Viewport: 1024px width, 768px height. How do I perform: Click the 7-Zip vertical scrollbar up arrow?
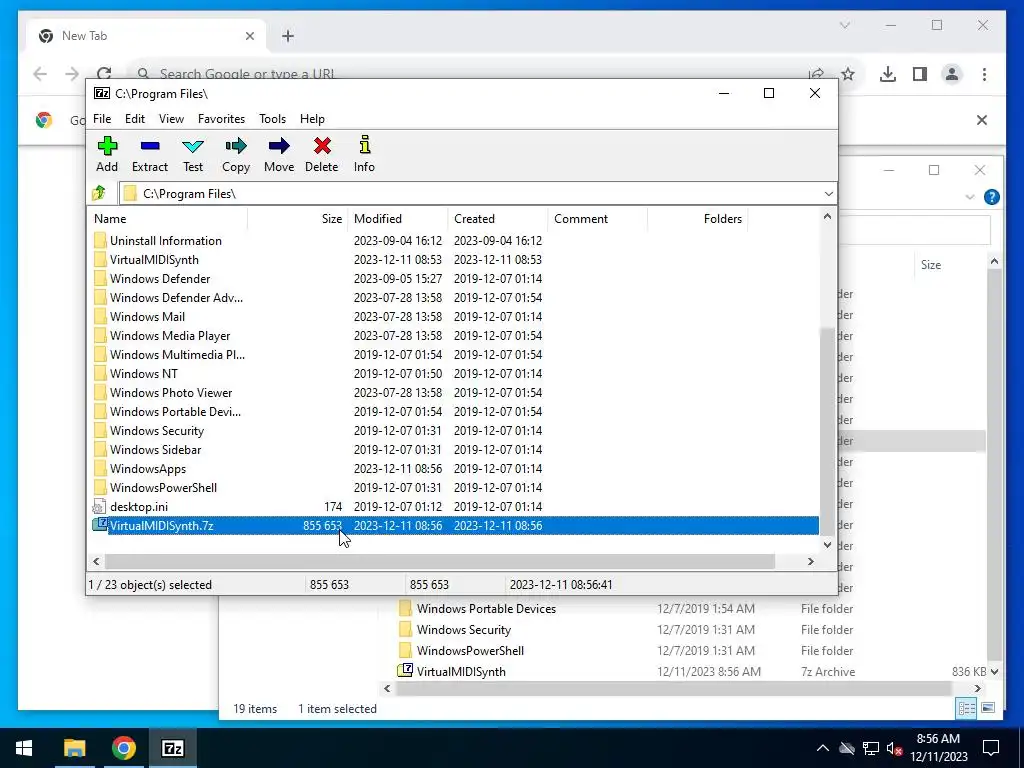827,217
